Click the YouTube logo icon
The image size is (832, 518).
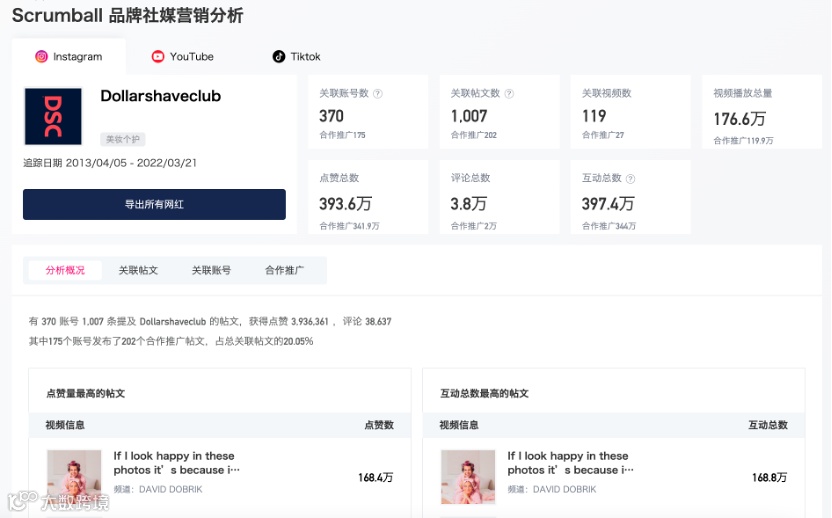[x=158, y=56]
